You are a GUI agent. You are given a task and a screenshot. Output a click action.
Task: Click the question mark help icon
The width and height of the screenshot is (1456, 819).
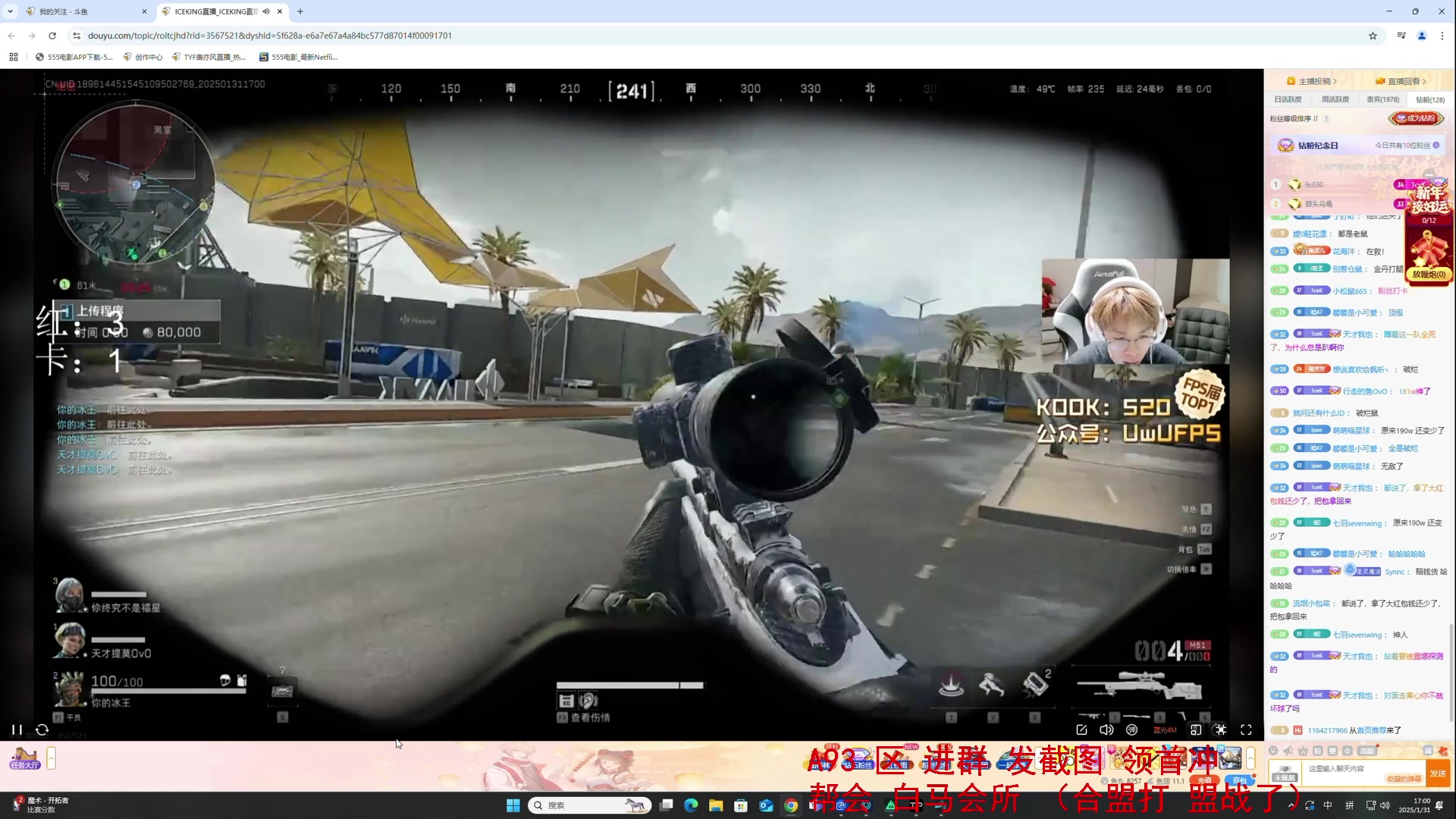[x=1326, y=118]
